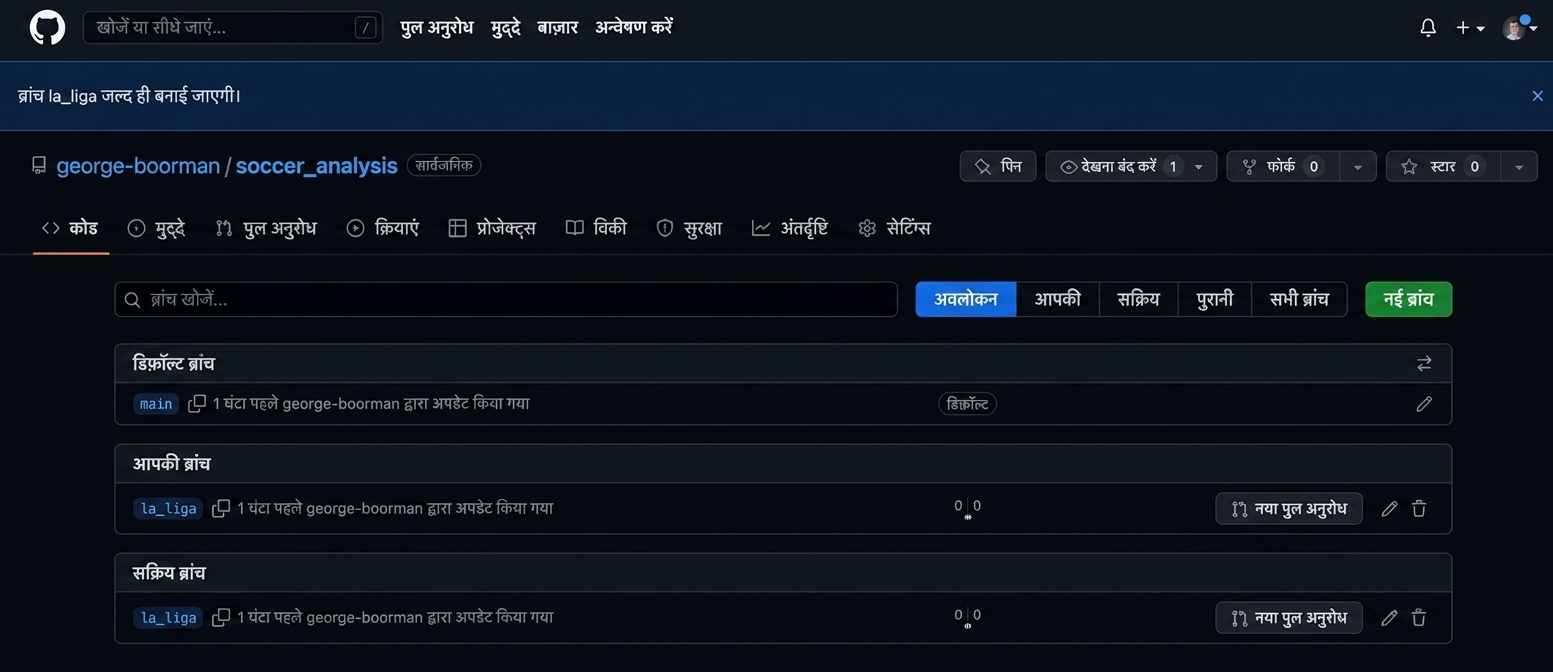Open मुद्दे in top navigation
1553x672 pixels.
(x=506, y=28)
